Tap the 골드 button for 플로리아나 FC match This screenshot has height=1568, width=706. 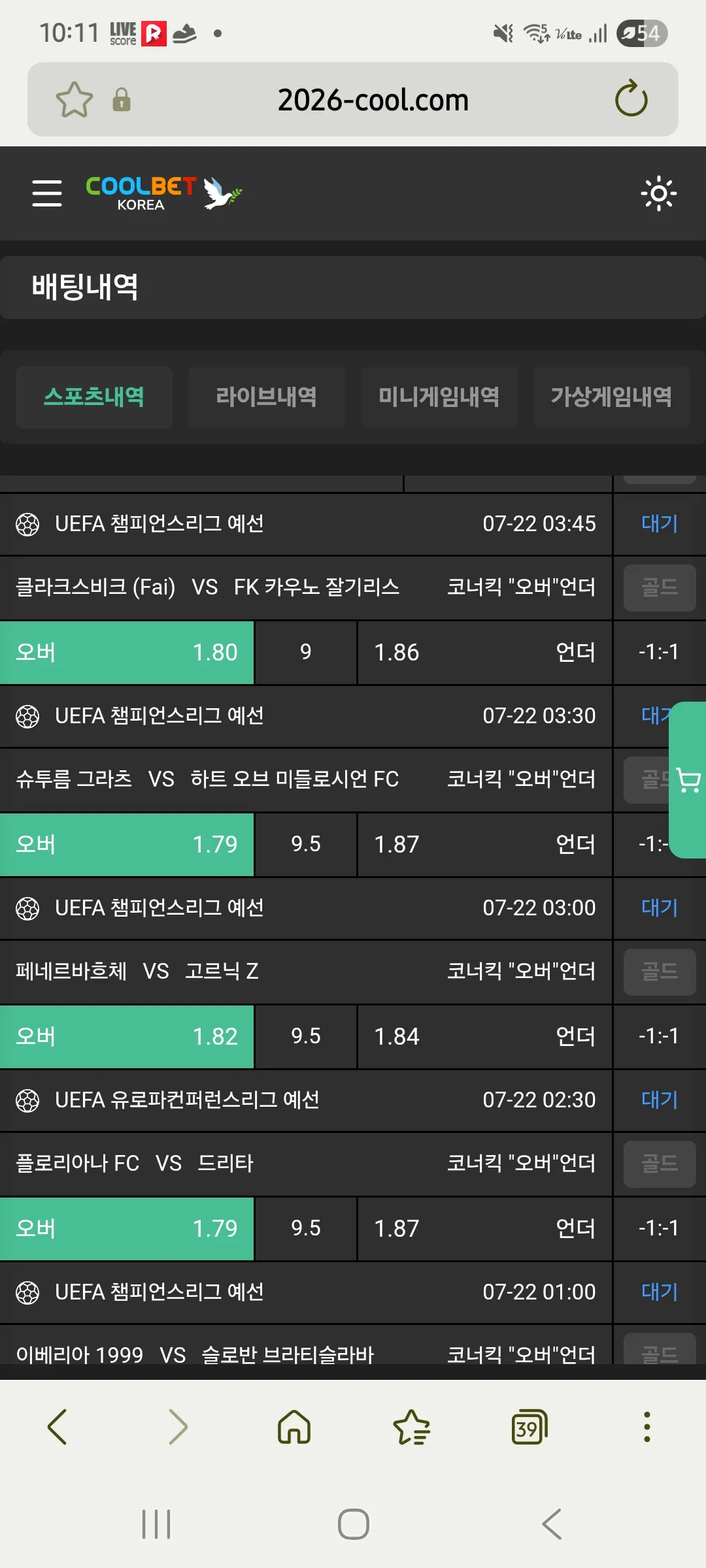660,1164
